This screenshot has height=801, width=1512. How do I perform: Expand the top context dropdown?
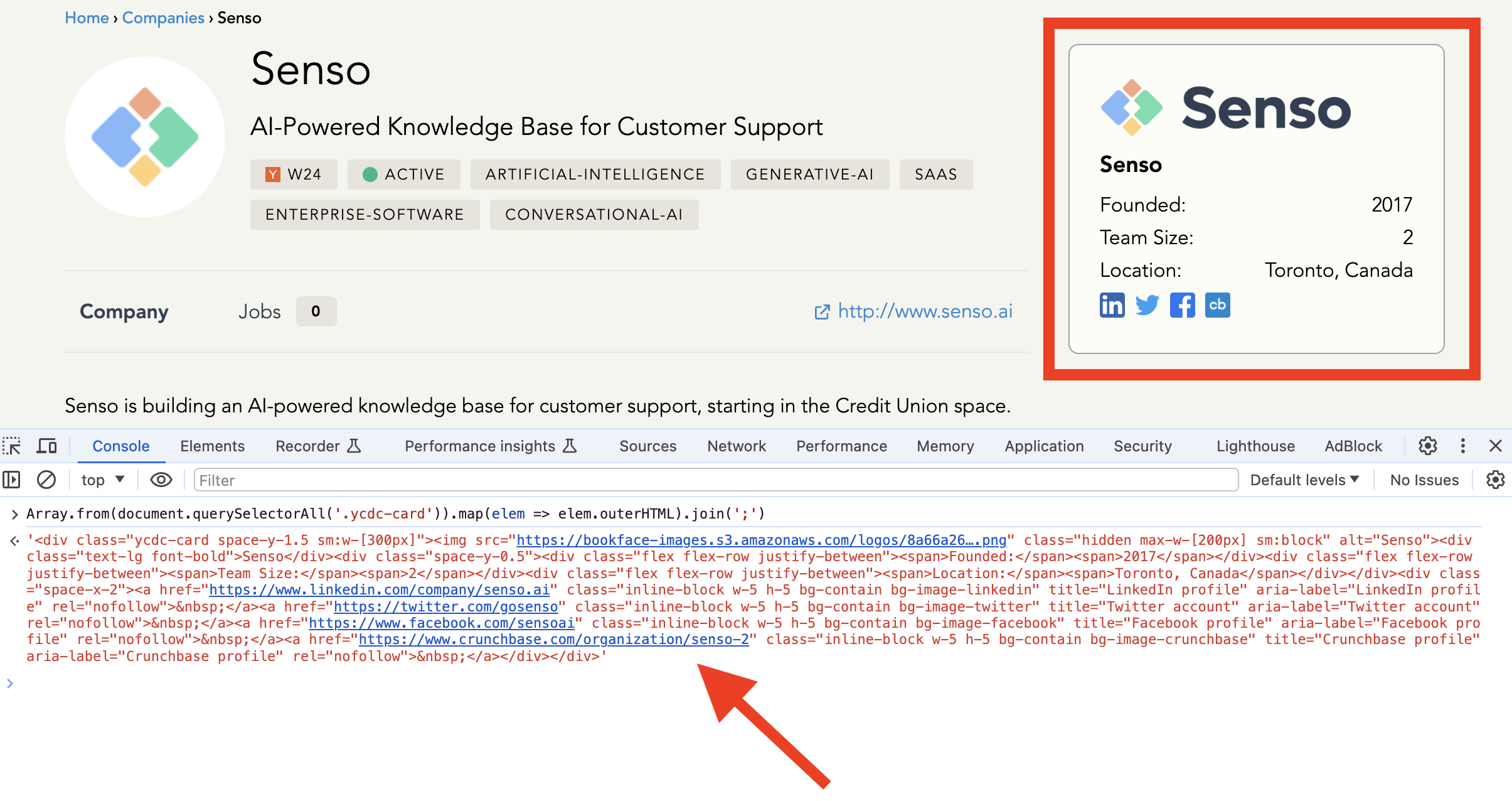(x=103, y=480)
